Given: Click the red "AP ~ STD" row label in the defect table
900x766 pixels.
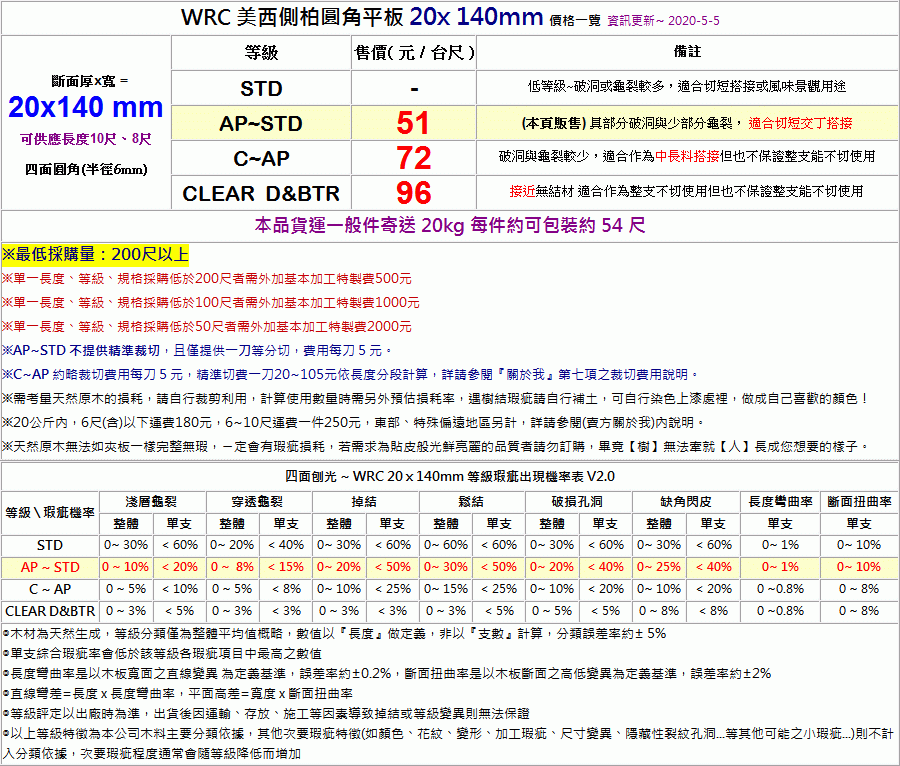Looking at the screenshot, I should (50, 567).
